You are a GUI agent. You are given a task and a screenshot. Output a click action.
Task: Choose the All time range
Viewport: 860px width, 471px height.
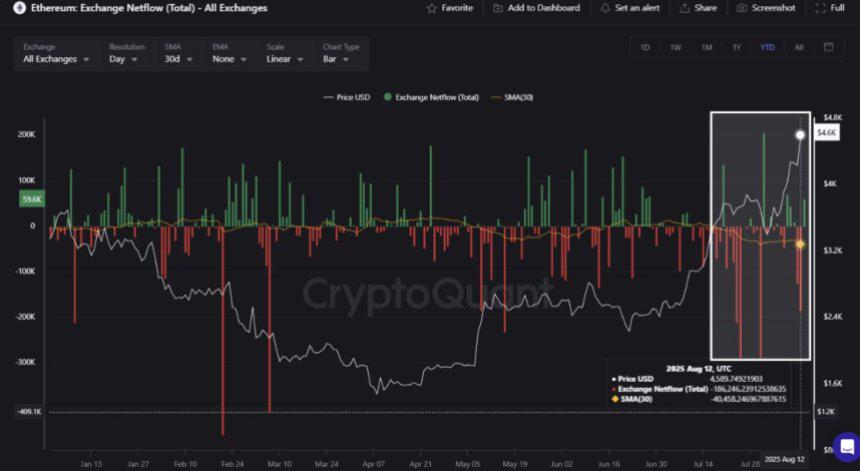[798, 47]
